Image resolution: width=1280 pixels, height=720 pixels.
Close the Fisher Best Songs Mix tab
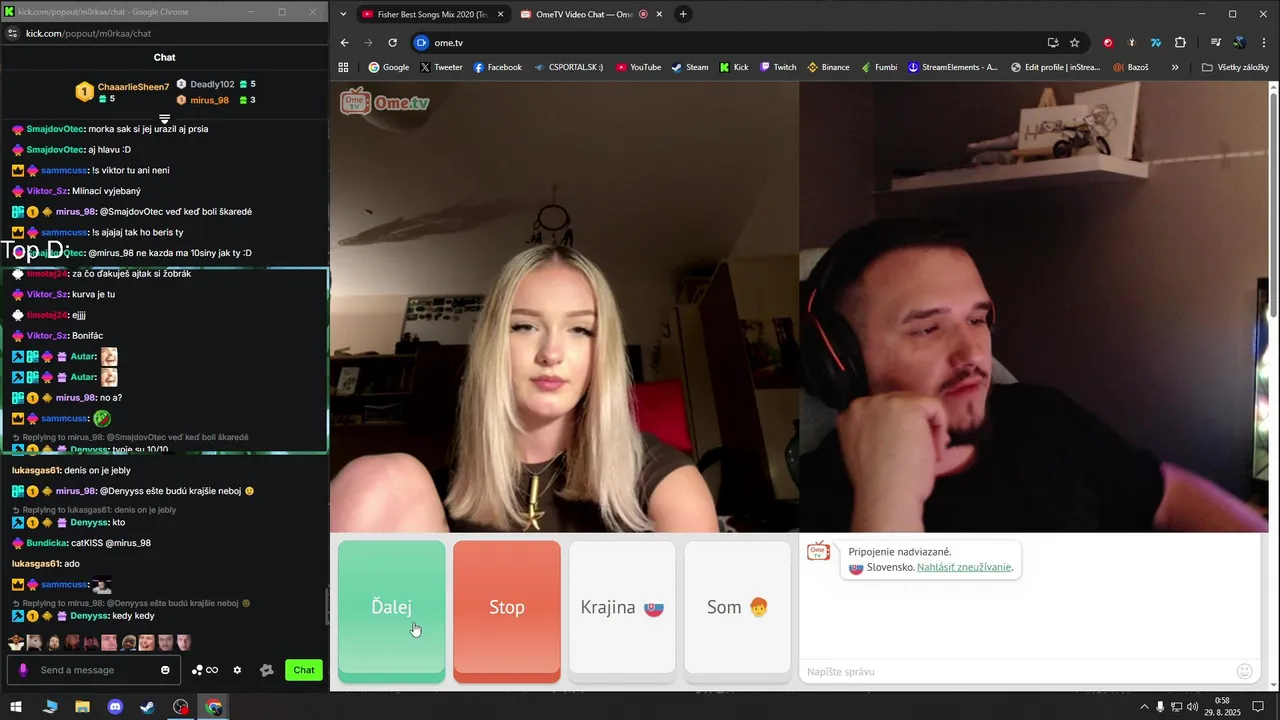(x=501, y=14)
